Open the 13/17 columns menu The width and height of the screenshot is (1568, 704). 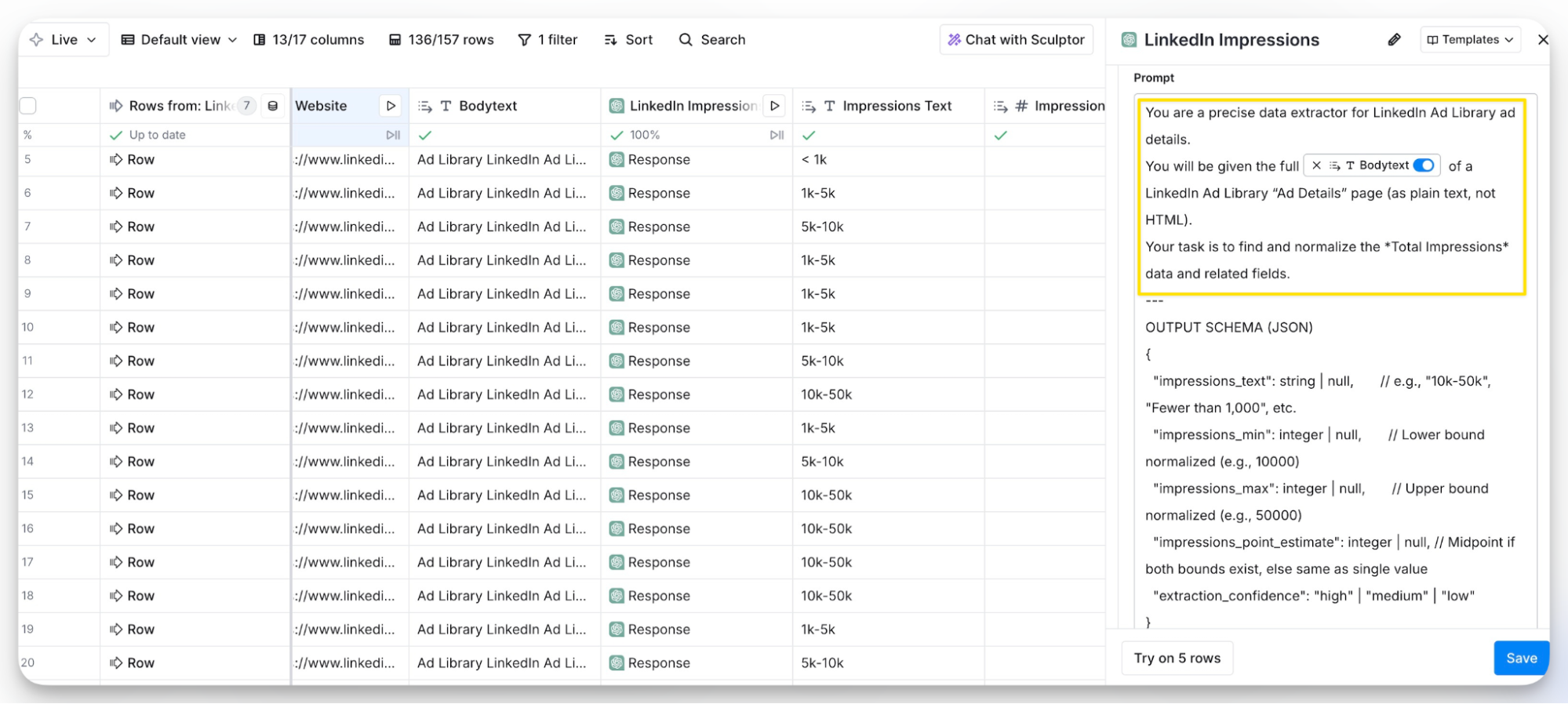[x=309, y=40]
